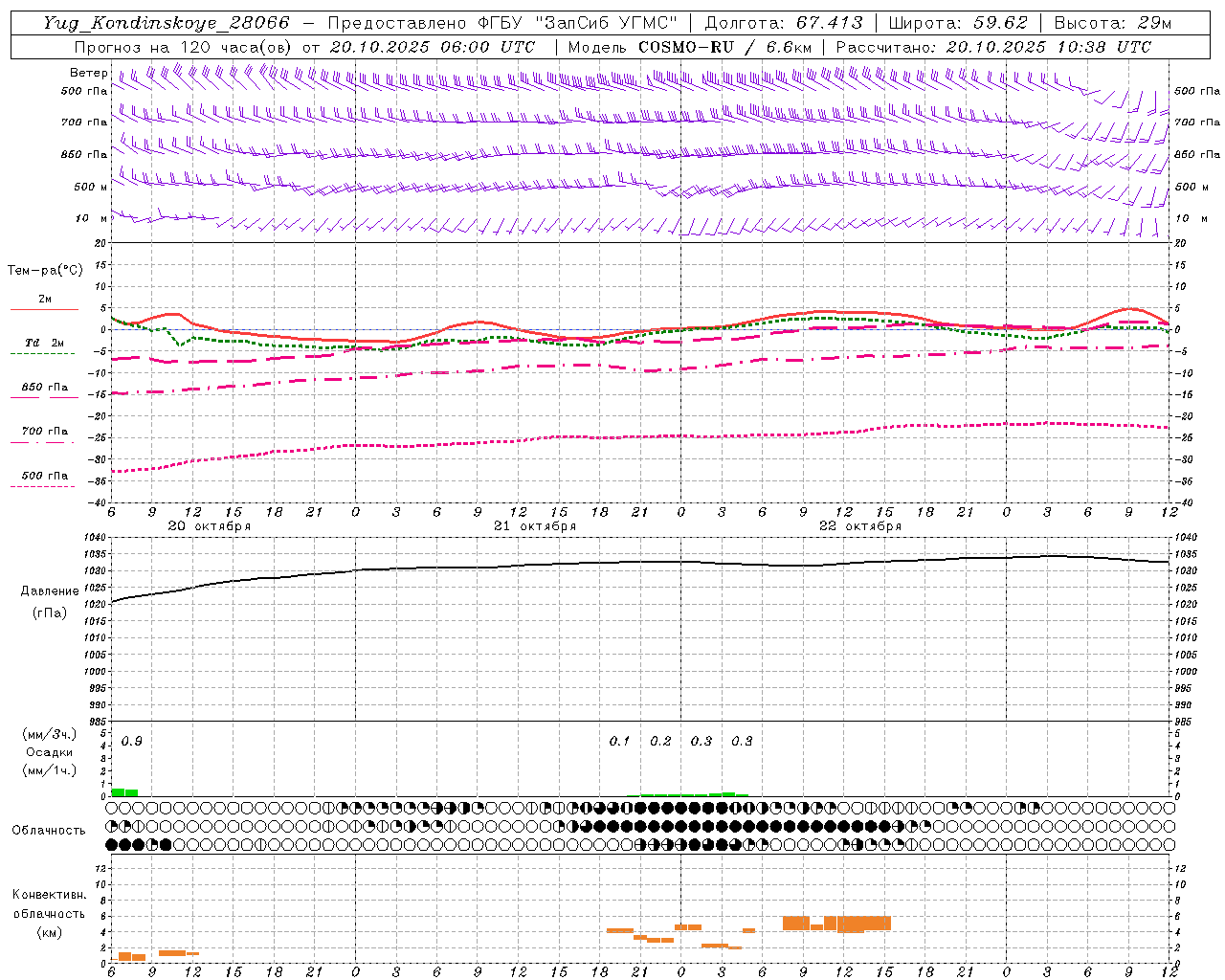The height and width of the screenshot is (980, 1225).
Task: Select the 'Долгота: 67.413' longitude text
Action: (x=783, y=23)
